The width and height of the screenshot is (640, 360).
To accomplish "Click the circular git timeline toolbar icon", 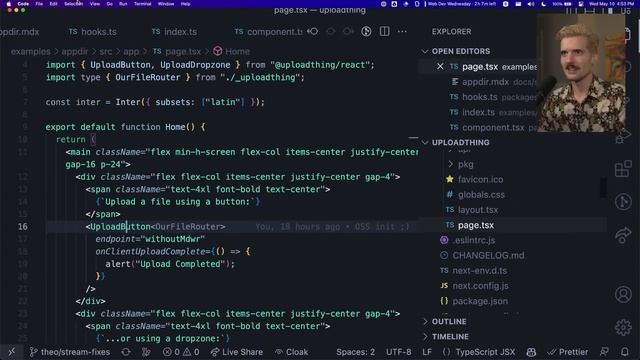I will [x=366, y=31].
